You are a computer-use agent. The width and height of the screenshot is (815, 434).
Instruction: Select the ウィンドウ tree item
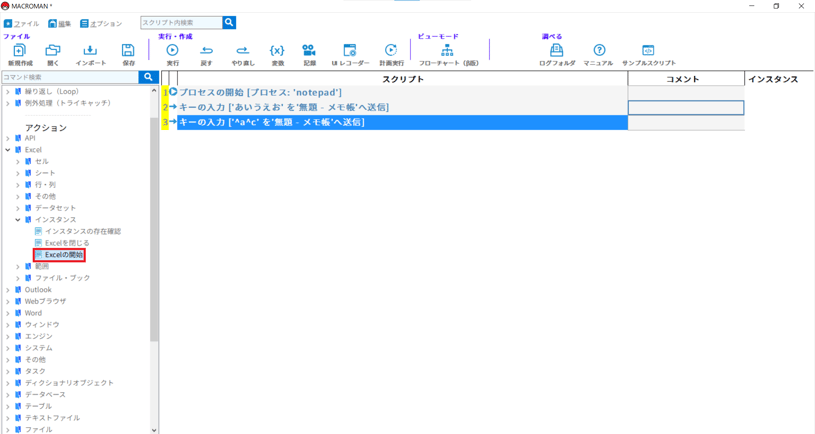[42, 325]
